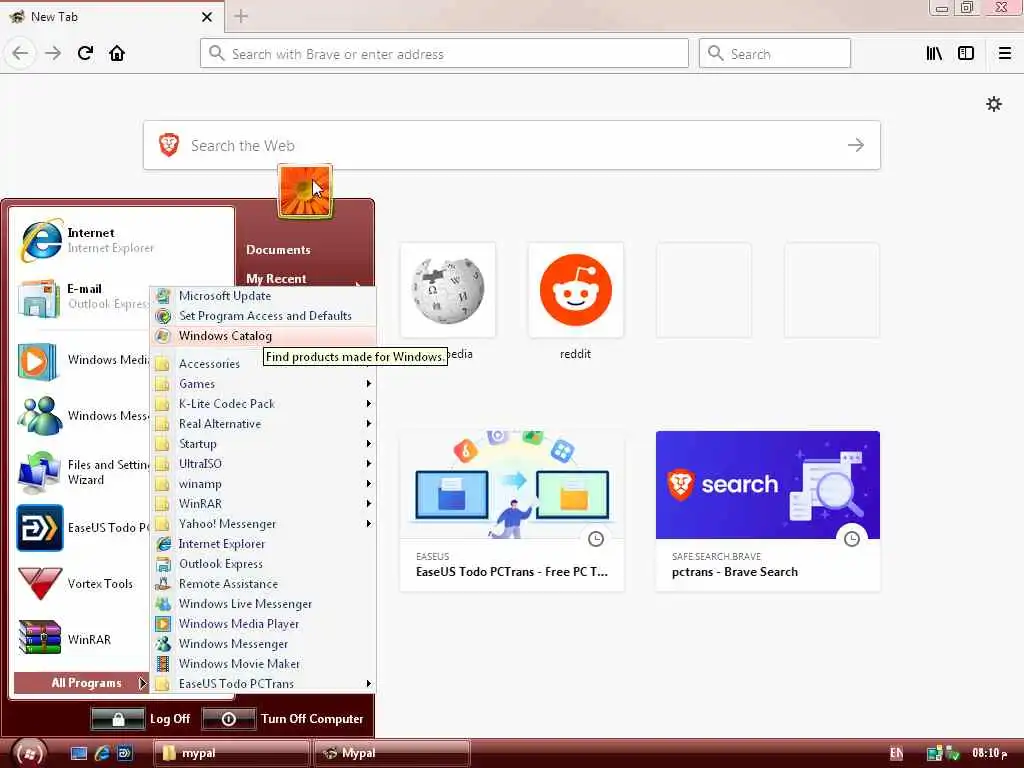Open Outlook Express in All Programs list
The image size is (1024, 768).
pyautogui.click(x=264, y=564)
